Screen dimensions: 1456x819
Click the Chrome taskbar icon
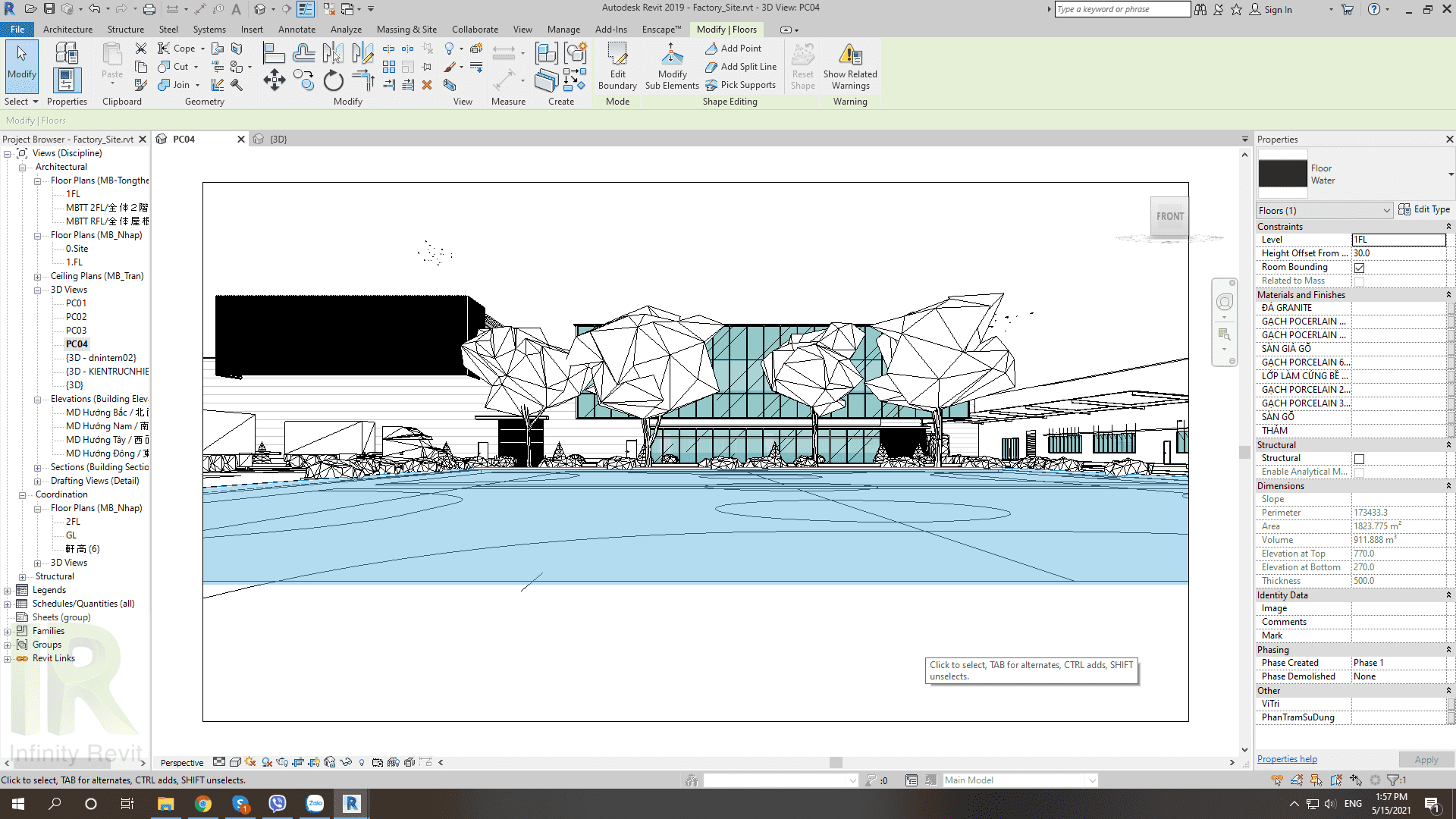202,804
